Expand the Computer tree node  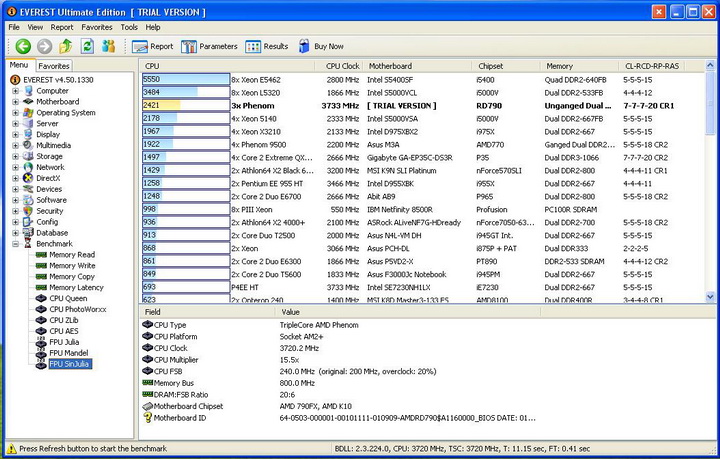click(x=15, y=91)
